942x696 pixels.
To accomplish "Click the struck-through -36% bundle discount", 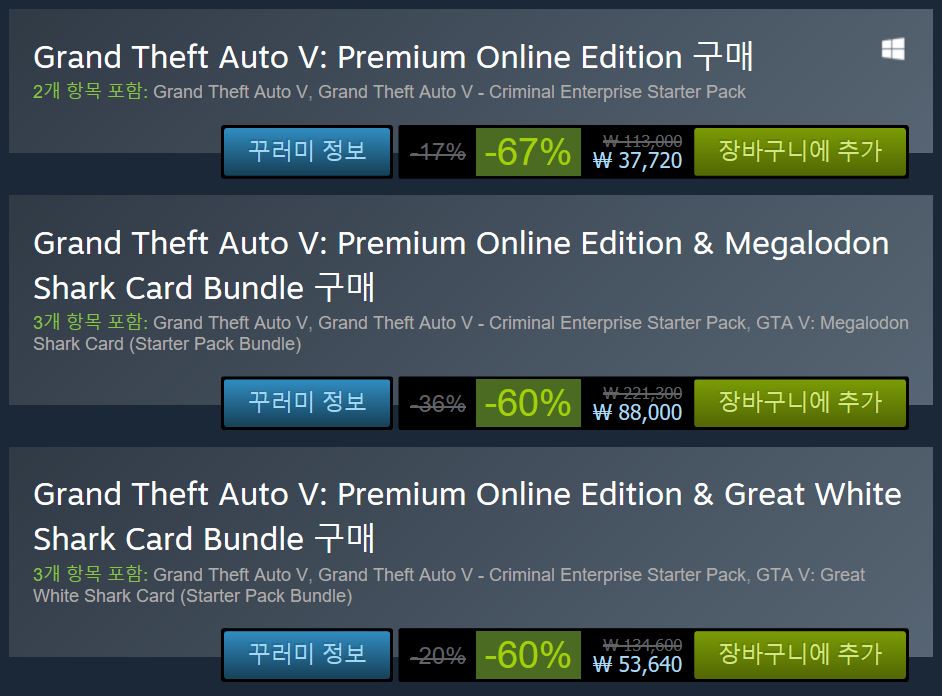I will coord(438,404).
